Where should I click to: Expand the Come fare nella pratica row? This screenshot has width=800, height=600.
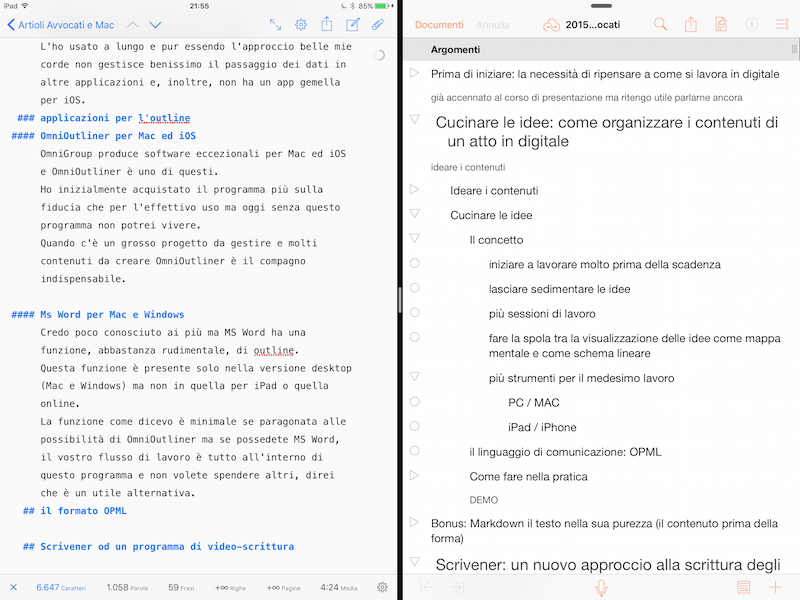(414, 475)
